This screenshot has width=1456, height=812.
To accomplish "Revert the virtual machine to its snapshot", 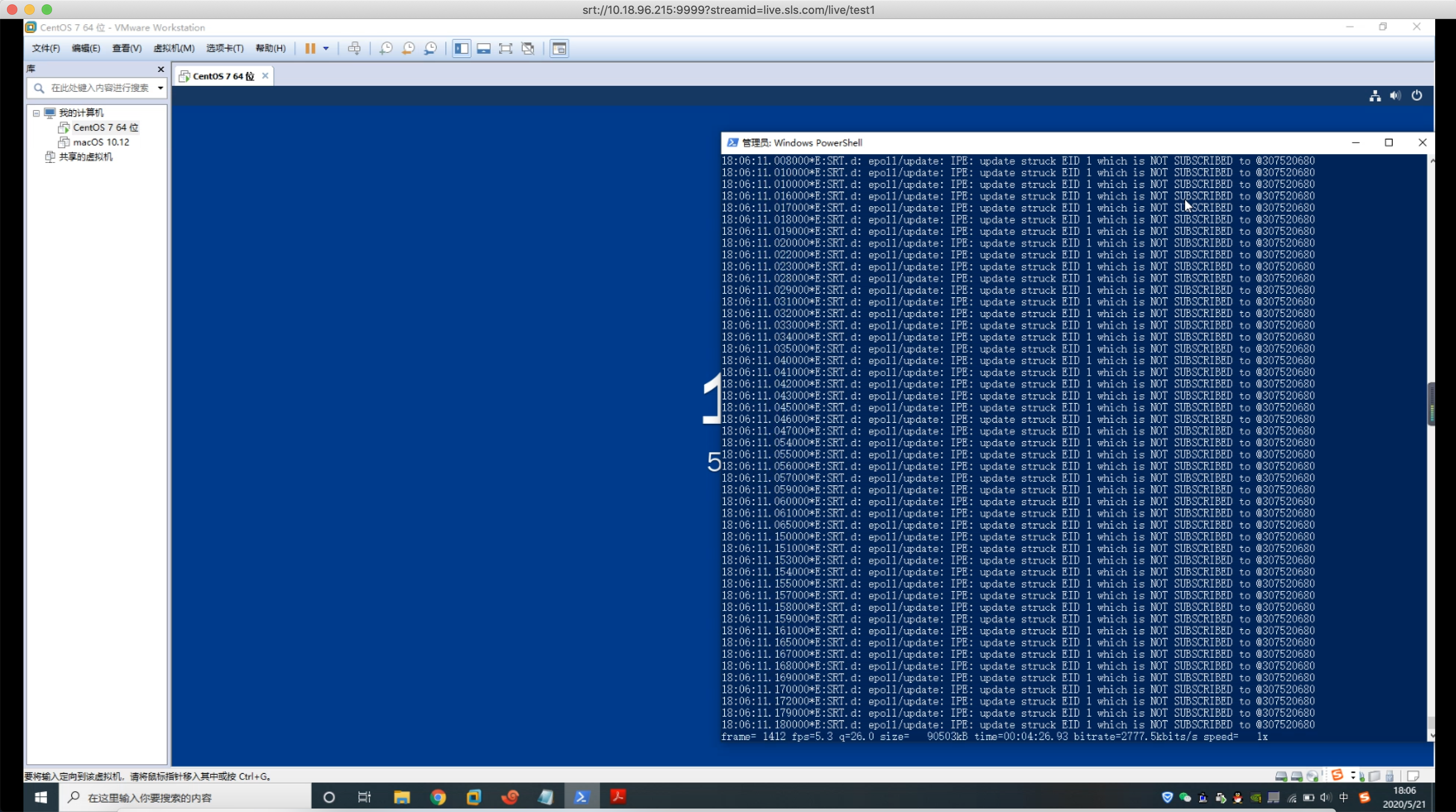I will click(x=408, y=49).
